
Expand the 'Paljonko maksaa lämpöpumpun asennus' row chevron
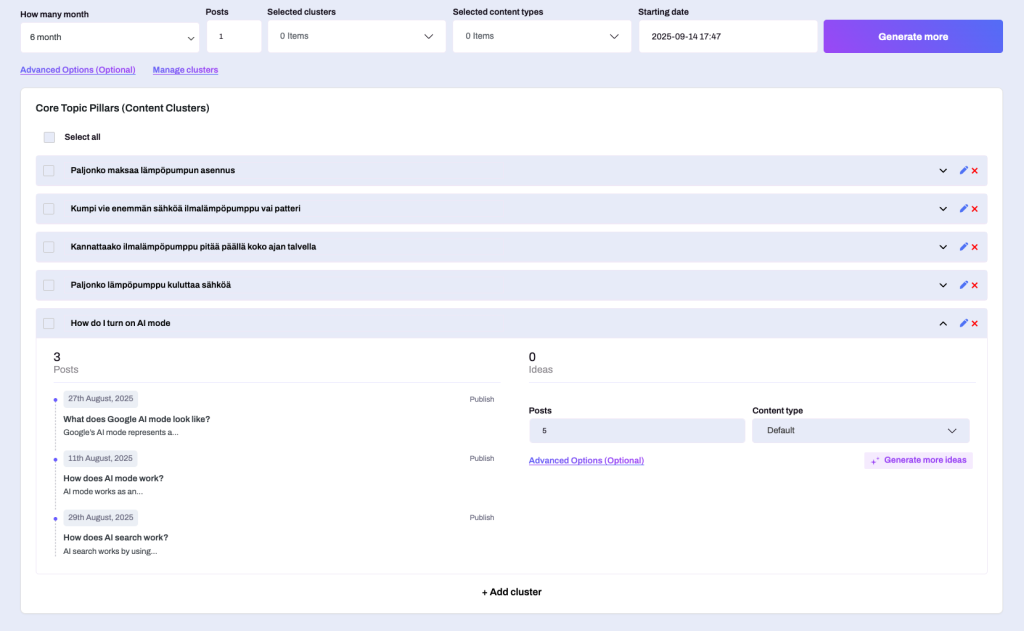click(943, 171)
